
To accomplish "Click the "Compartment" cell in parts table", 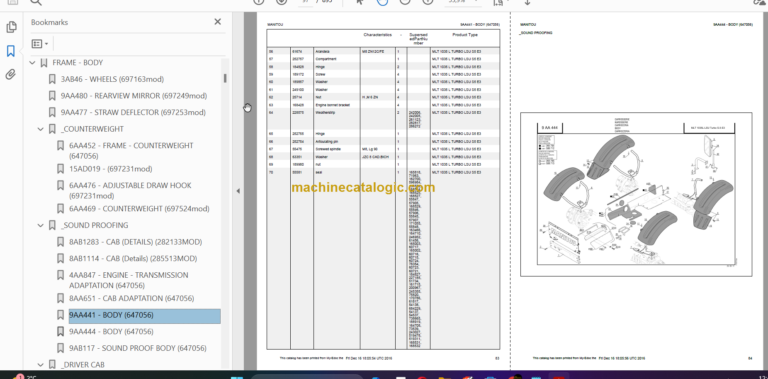I will tap(327, 59).
